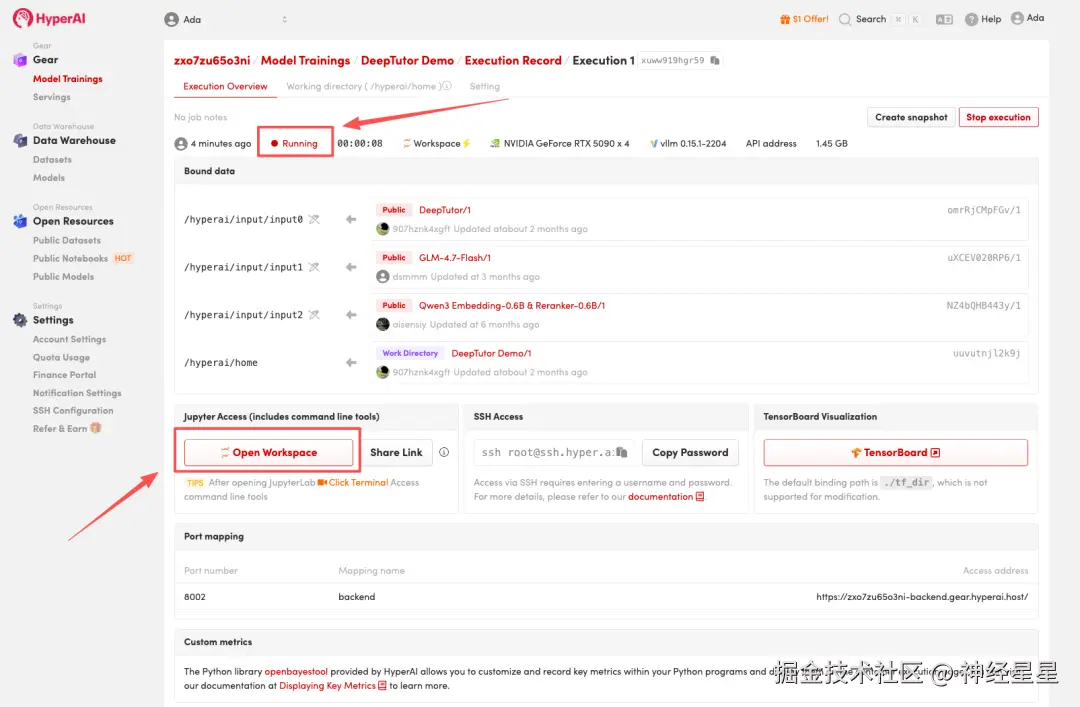Click the $1 Offer gift icon
The height and width of the screenshot is (707, 1080).
pos(785,19)
